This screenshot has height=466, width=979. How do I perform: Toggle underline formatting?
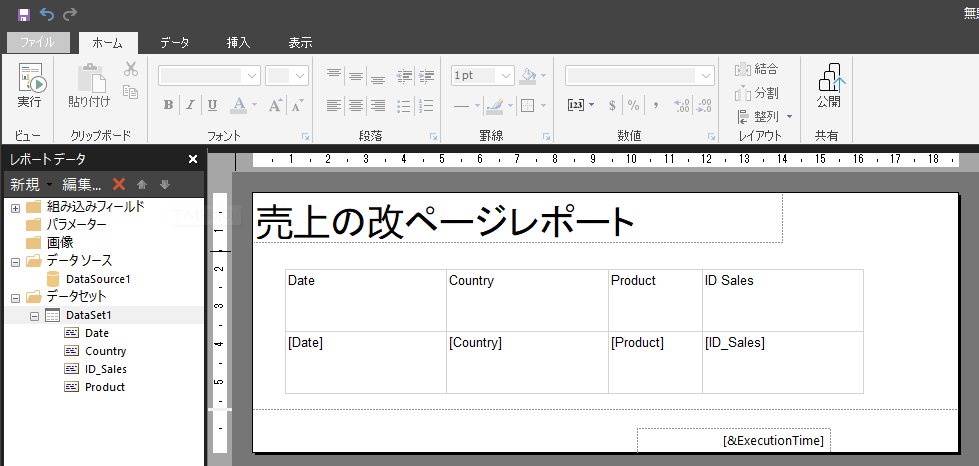(x=212, y=105)
